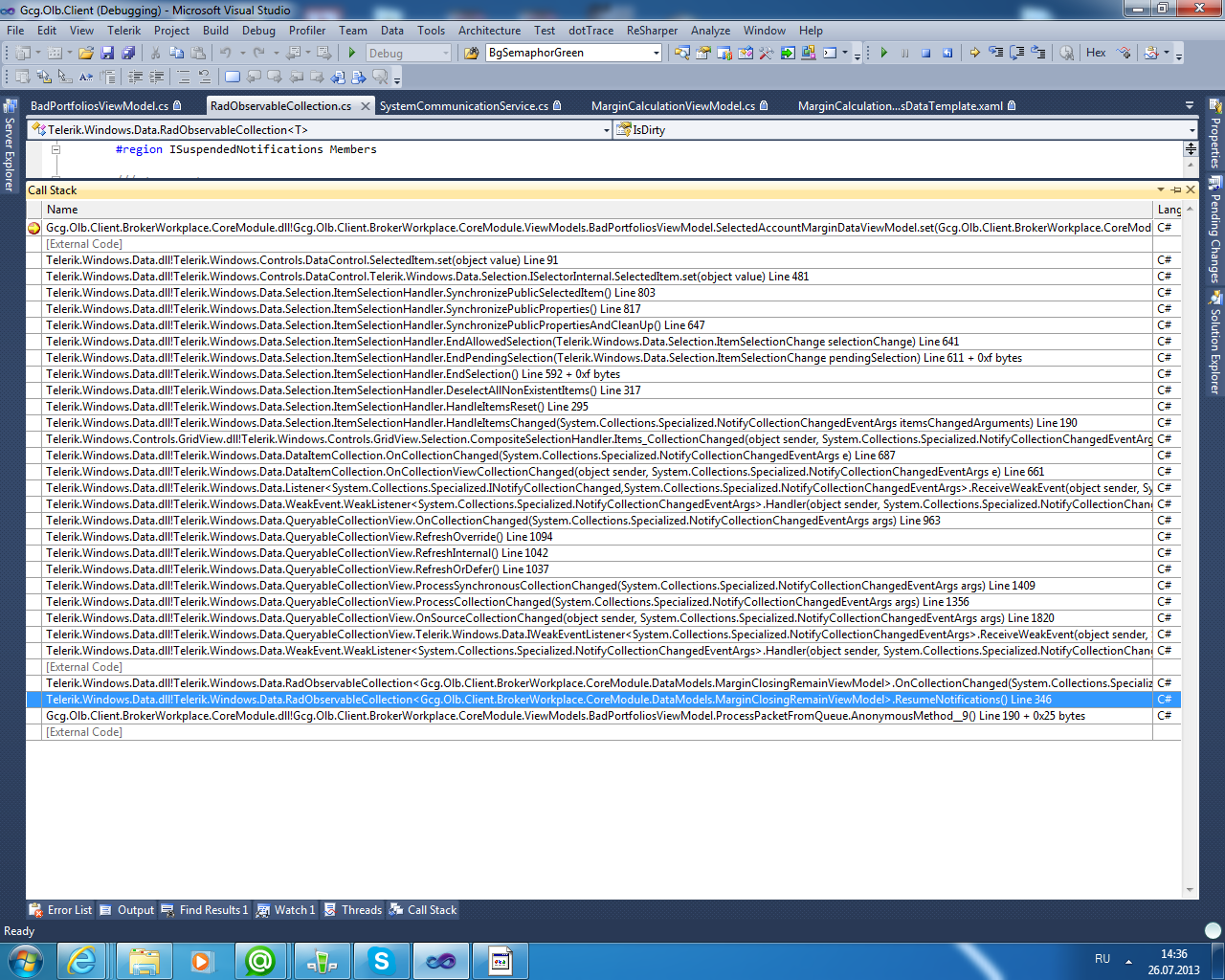
Task: Open the Error List panel tab
Action: (60, 910)
